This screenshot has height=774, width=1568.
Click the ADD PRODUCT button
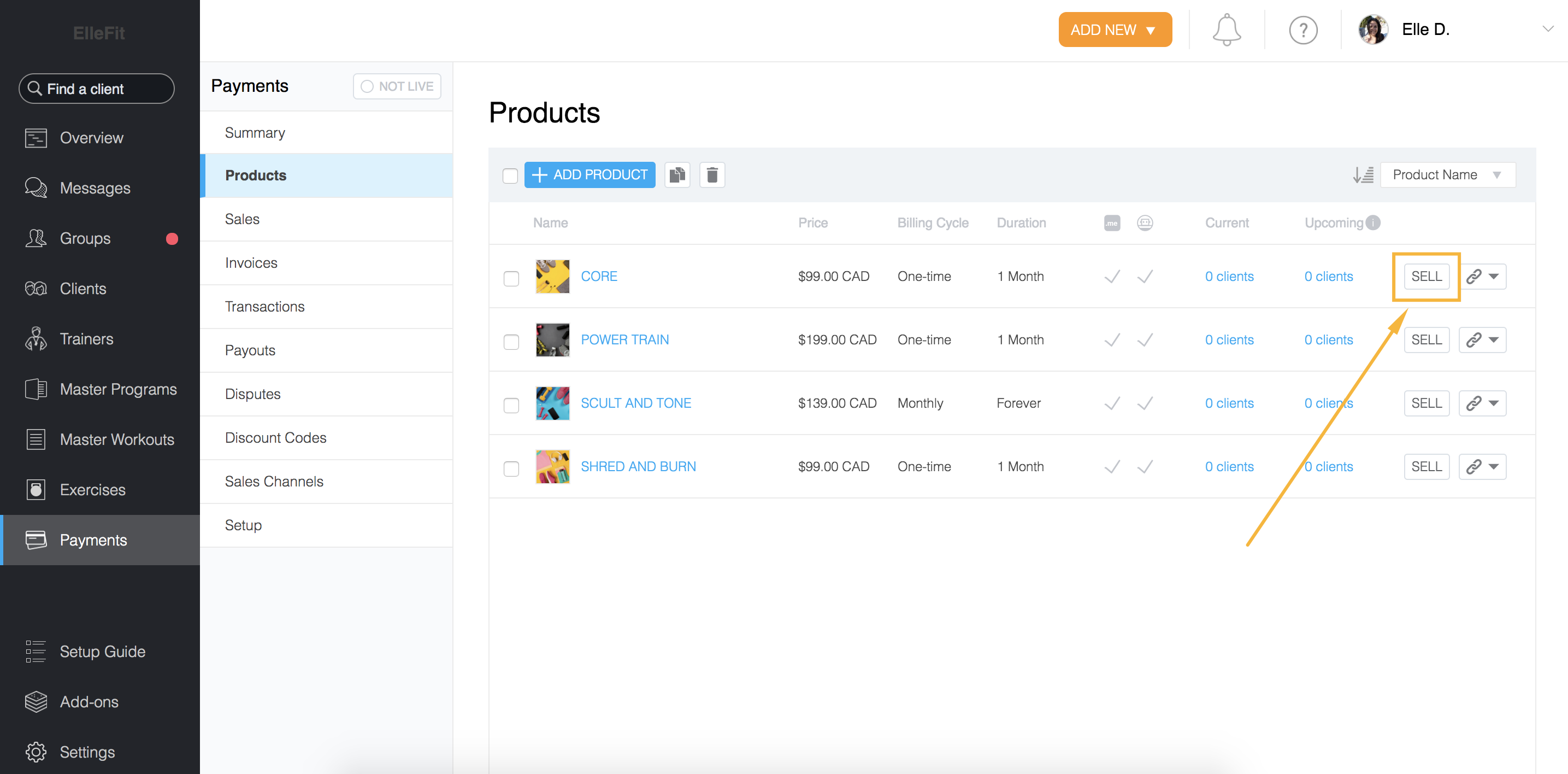pyautogui.click(x=590, y=175)
